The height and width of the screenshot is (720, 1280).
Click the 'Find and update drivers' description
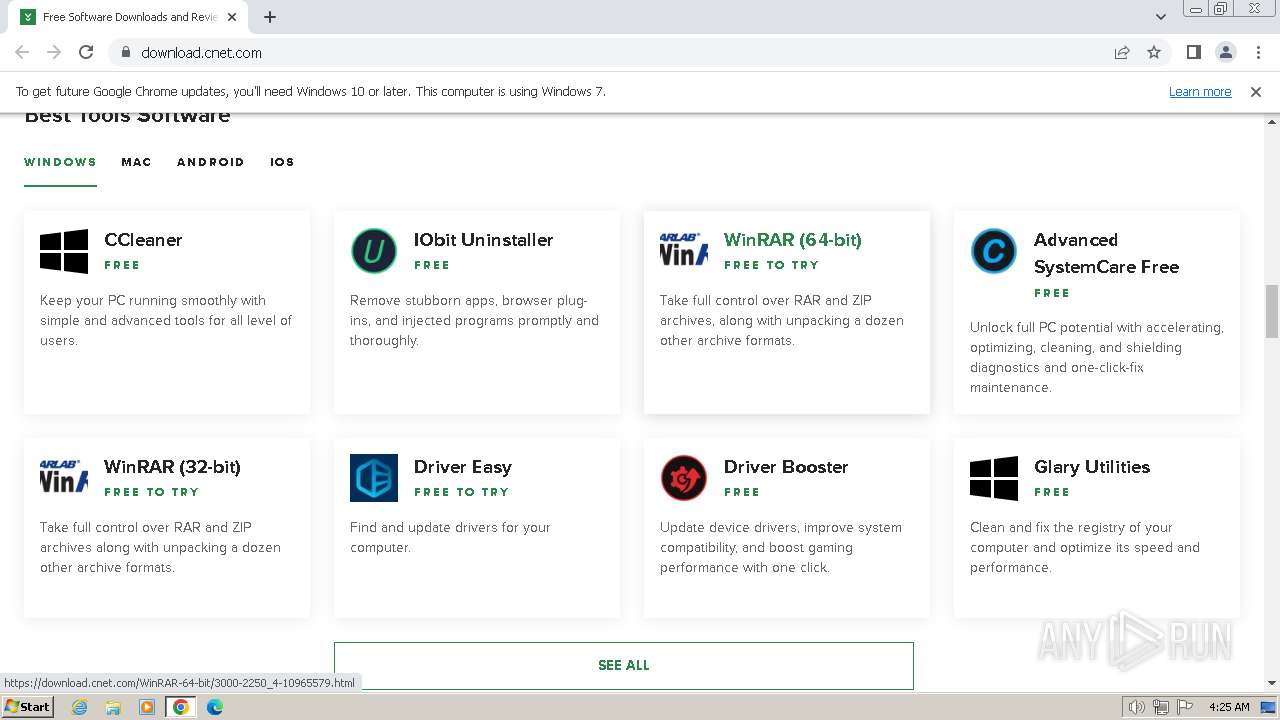450,538
